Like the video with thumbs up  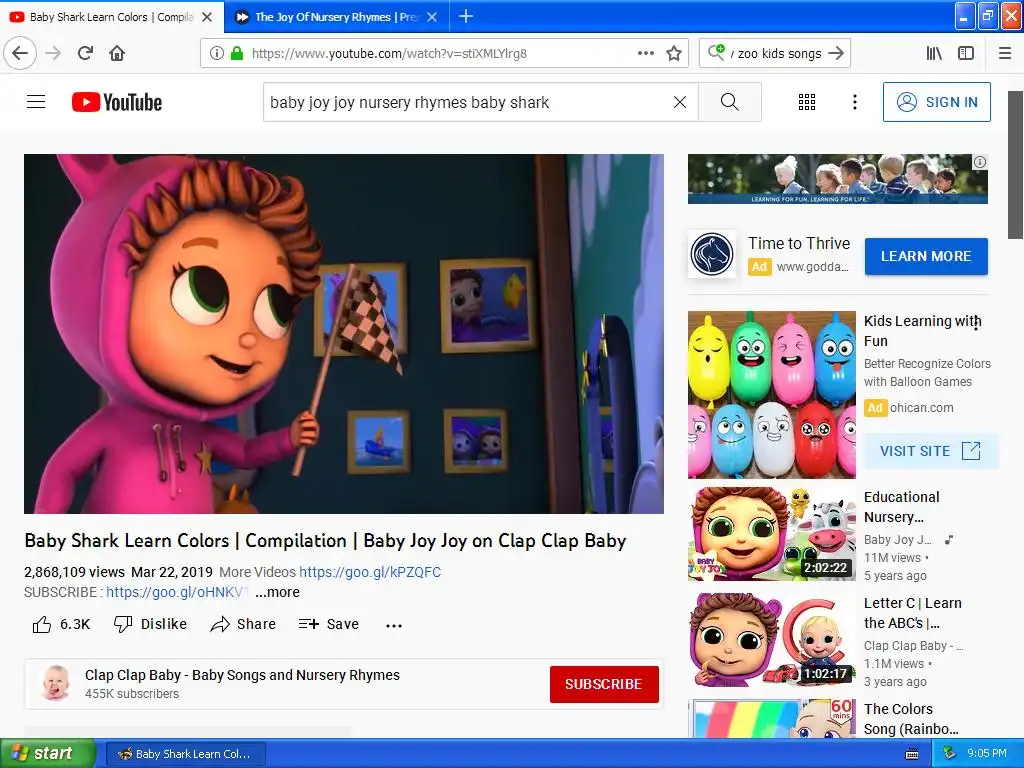tap(61, 624)
